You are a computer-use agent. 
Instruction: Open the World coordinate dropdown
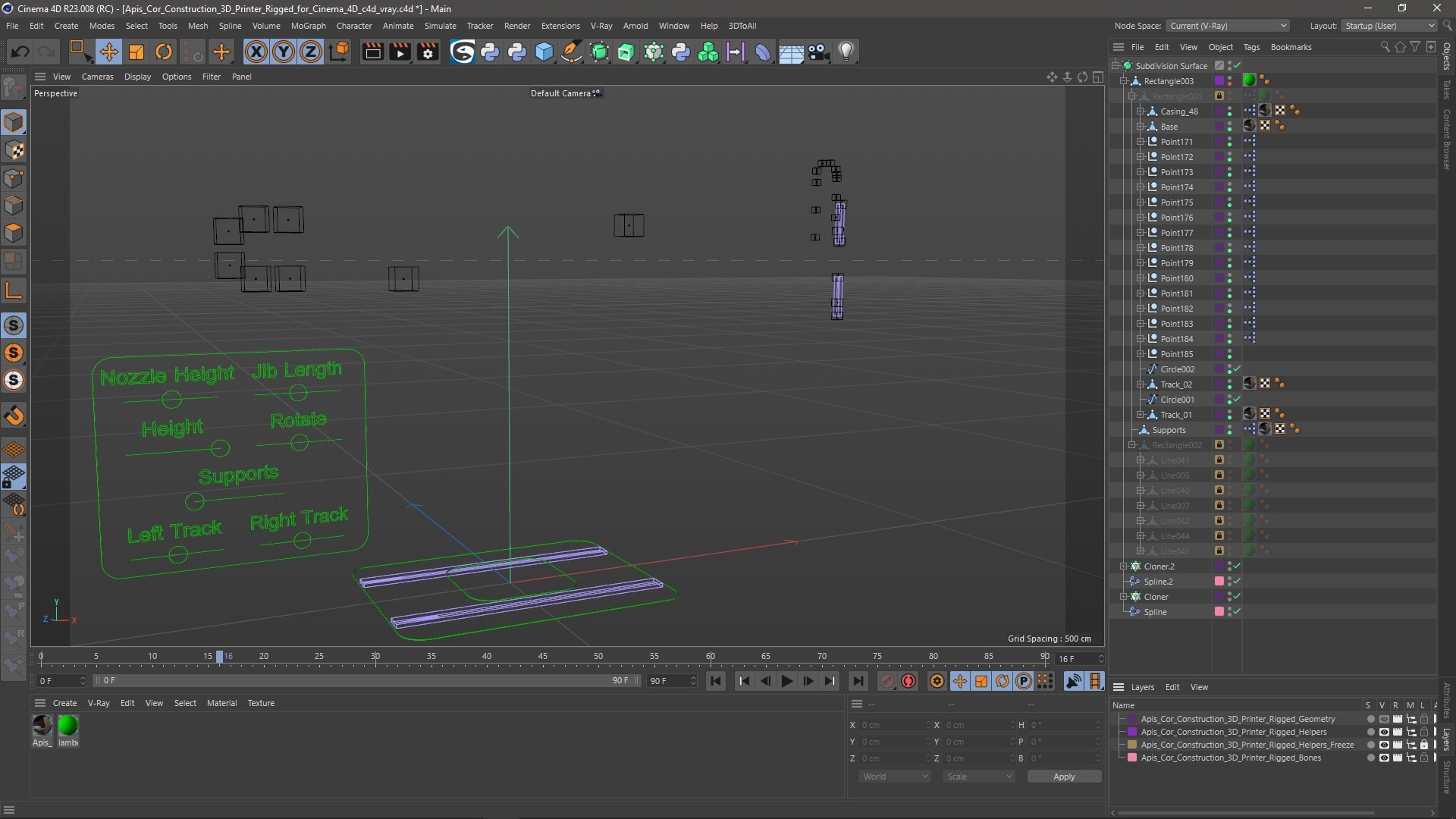(895, 777)
